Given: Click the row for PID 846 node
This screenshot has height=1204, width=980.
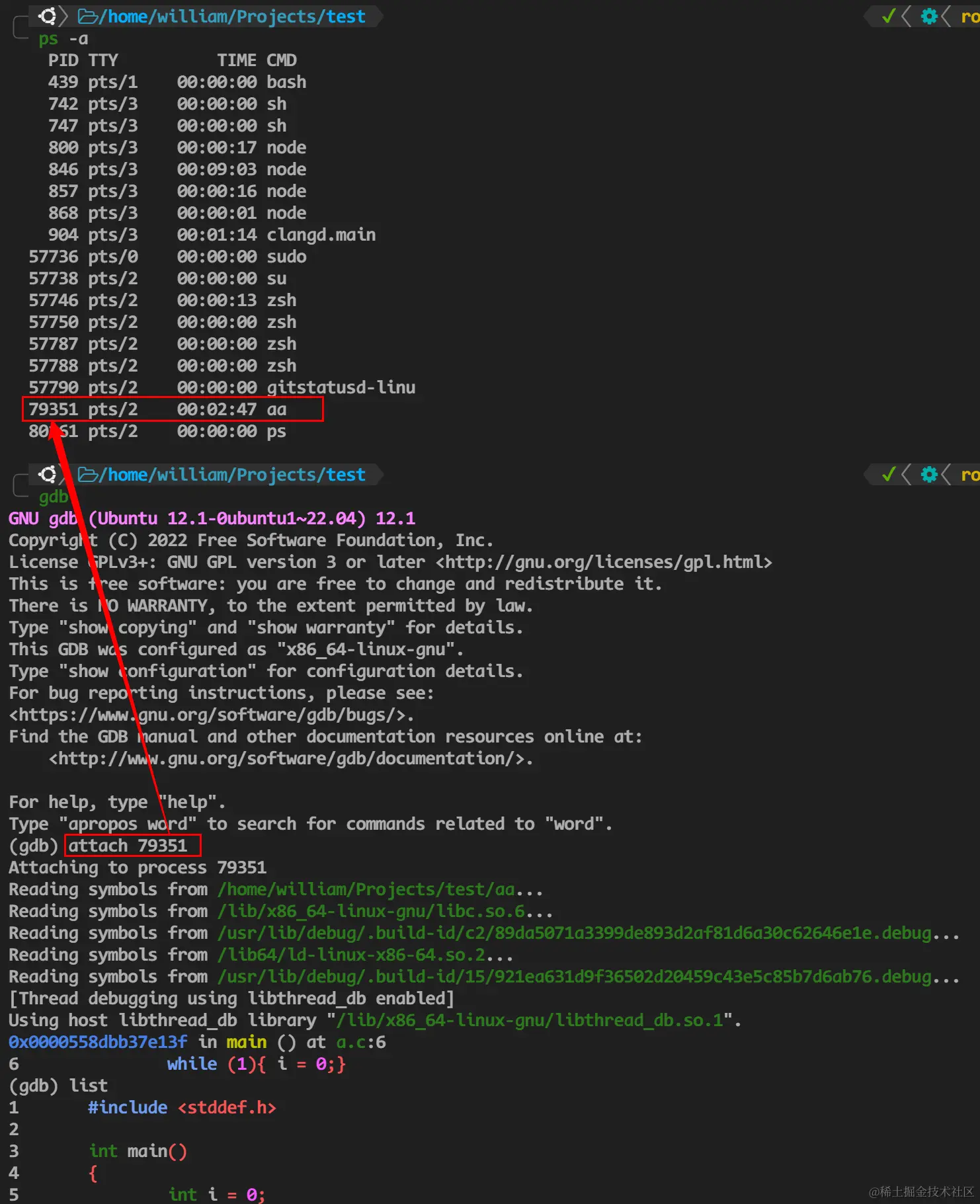Looking at the screenshot, I should coord(177,169).
